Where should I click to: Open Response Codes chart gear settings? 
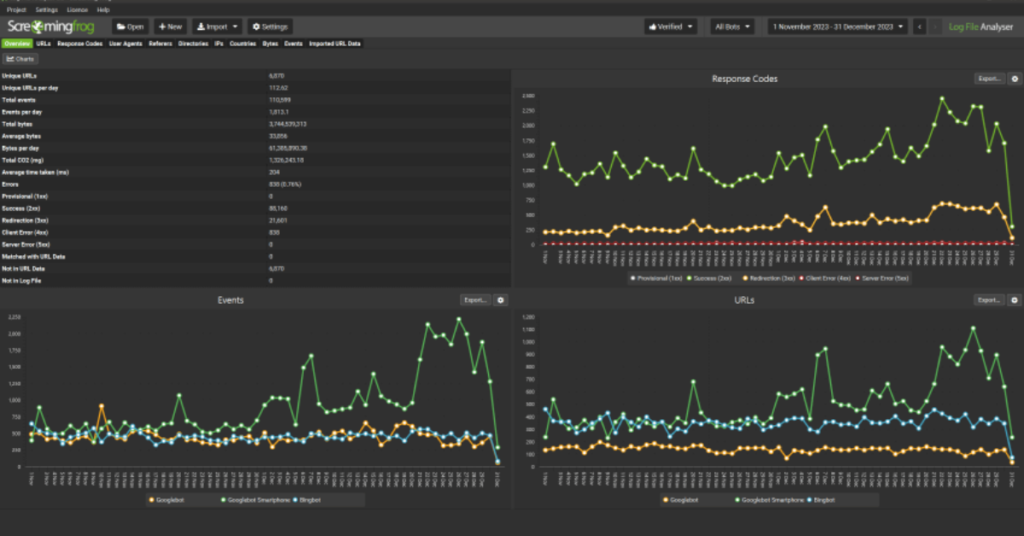tap(1014, 78)
